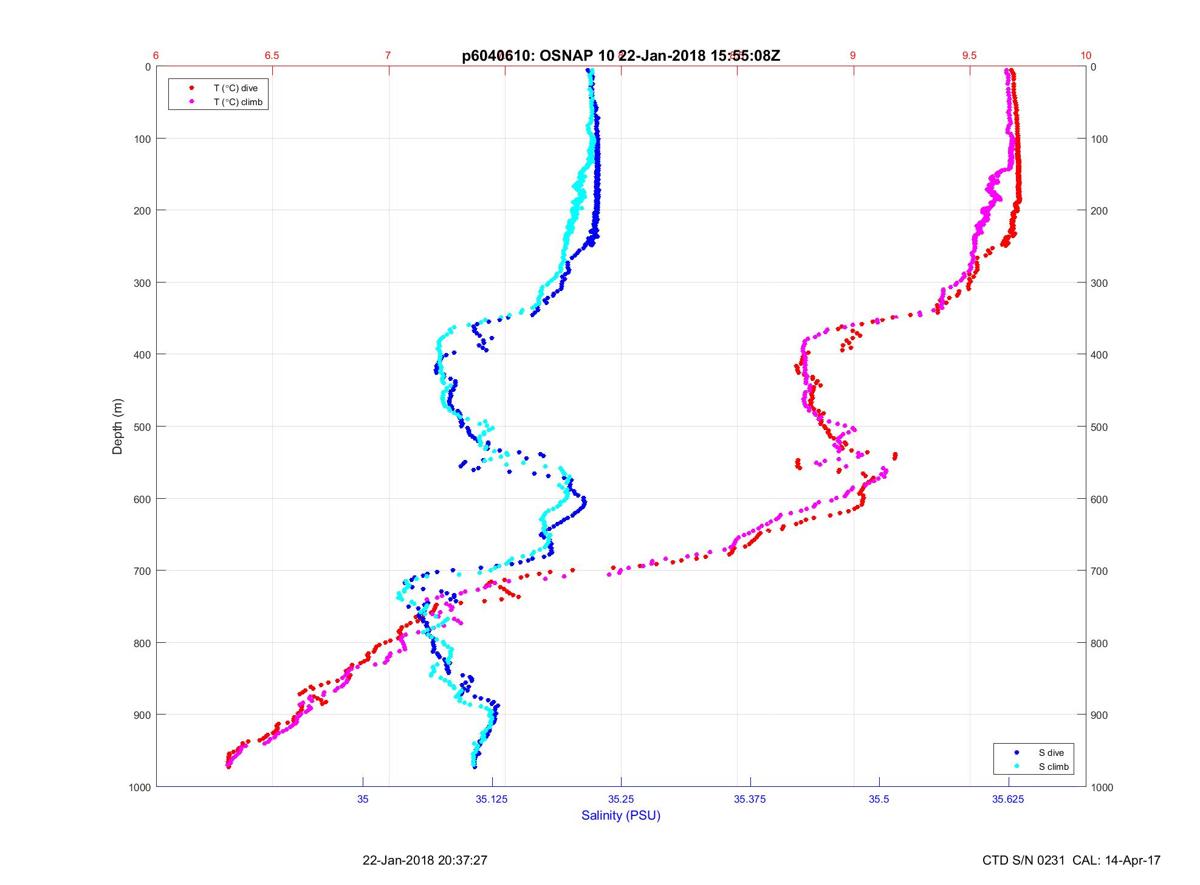The image size is (1200, 885).
Task: Click the plot title 'p6040610: OSNAP 10'
Action: point(539,55)
